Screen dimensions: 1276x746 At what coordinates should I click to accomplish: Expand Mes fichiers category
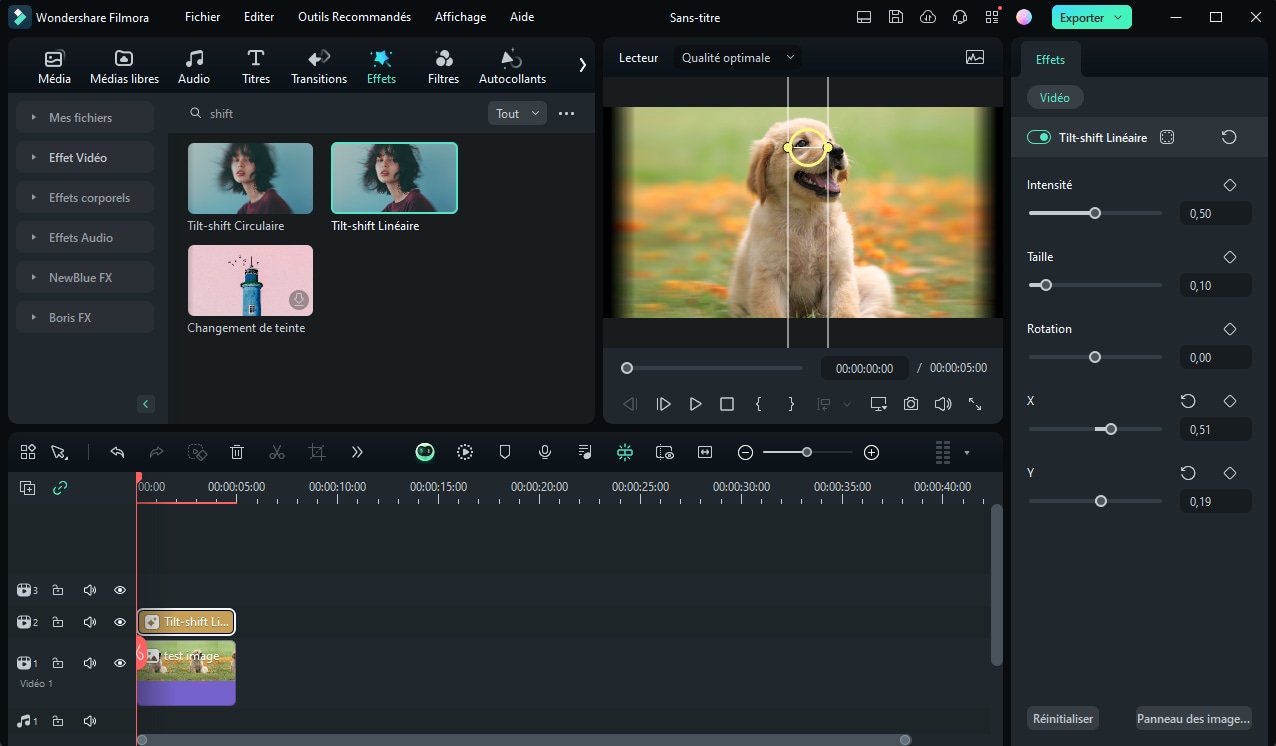click(x=85, y=117)
